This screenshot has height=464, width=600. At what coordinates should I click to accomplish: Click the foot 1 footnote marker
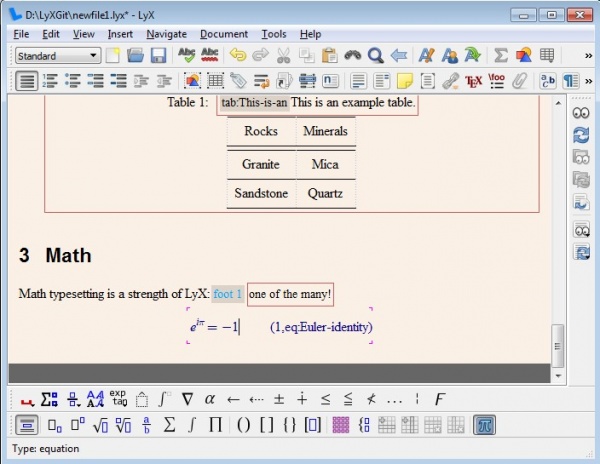pos(228,293)
